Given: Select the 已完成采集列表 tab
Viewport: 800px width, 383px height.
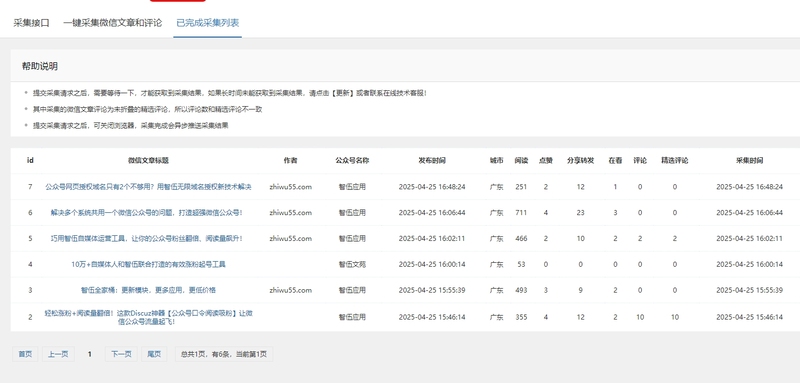Looking at the screenshot, I should [x=208, y=23].
